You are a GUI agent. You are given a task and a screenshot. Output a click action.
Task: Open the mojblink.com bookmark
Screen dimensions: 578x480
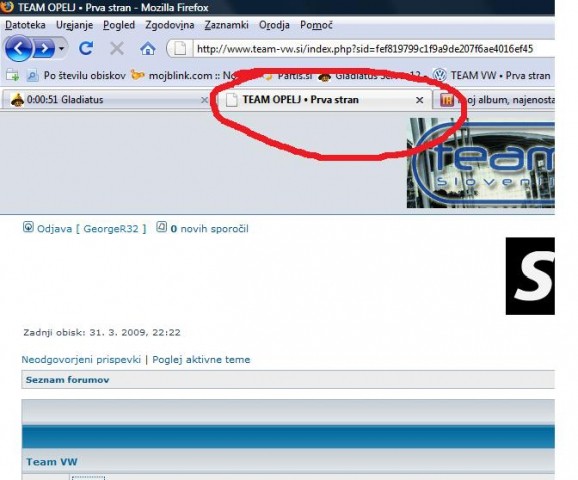(x=184, y=76)
